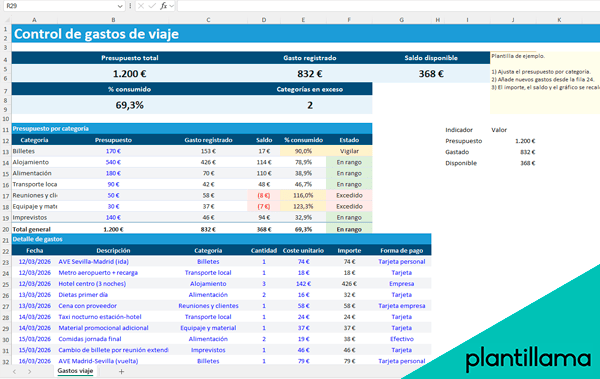Click into the formula bar input area
600x379 pixels.
[x=388, y=6]
